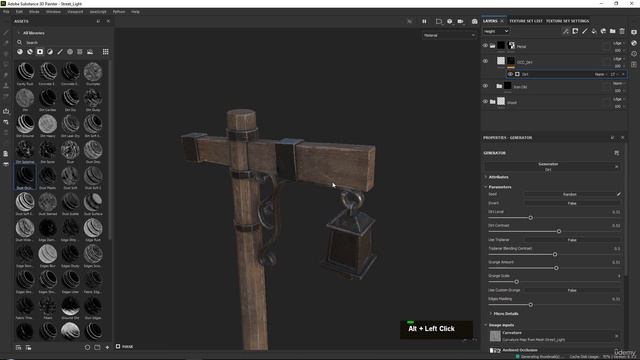Switch asset view with the grid icon
The image size is (640, 360).
coord(105,52)
